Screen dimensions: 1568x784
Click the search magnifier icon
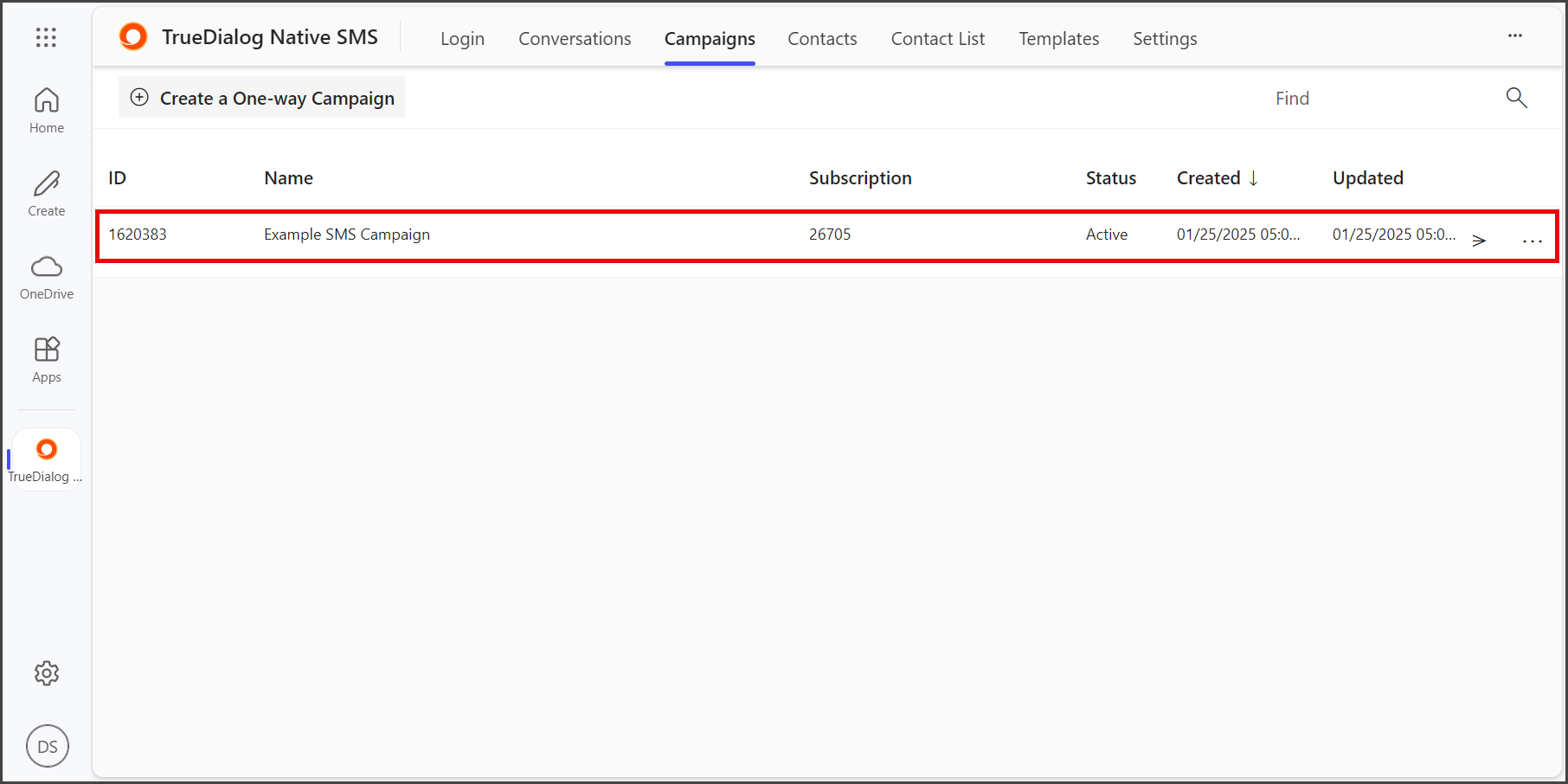click(1516, 98)
